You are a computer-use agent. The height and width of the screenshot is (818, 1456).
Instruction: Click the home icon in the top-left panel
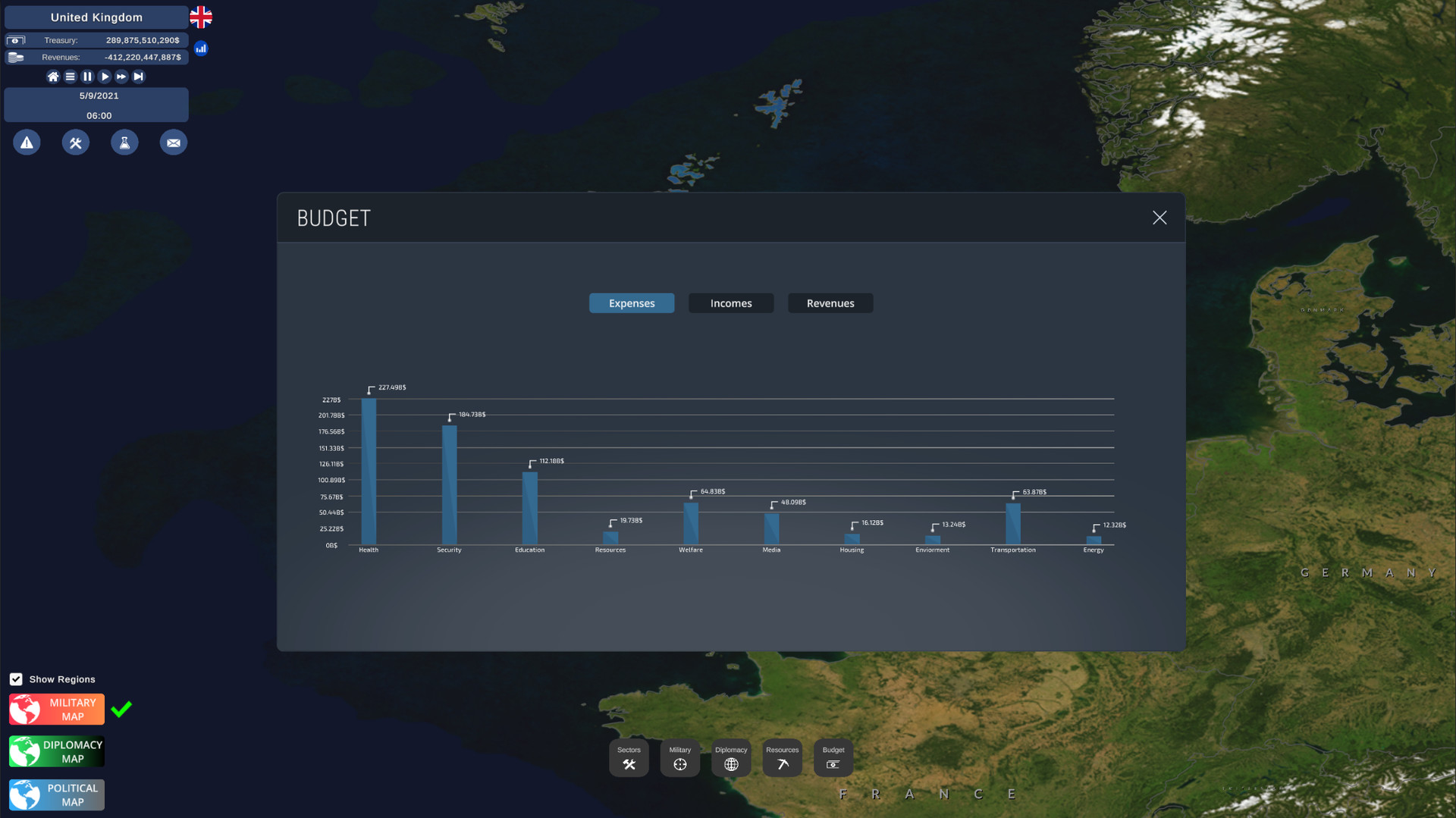click(53, 77)
